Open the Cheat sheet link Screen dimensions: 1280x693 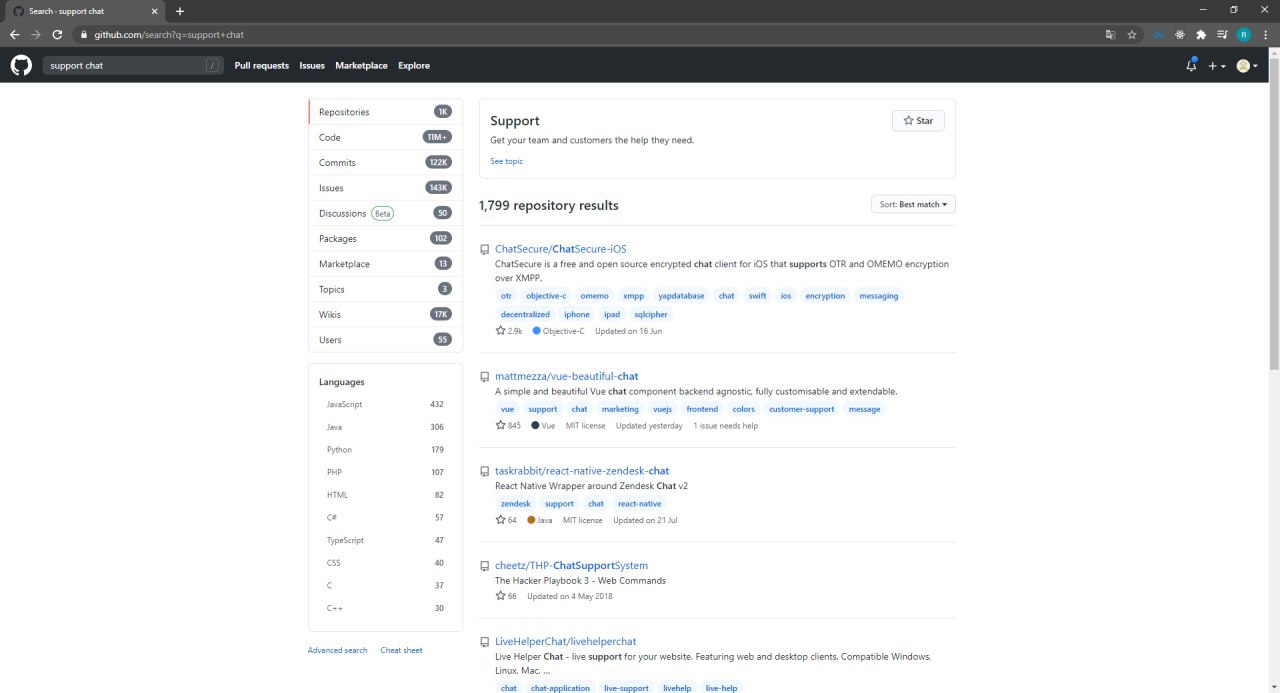click(401, 650)
